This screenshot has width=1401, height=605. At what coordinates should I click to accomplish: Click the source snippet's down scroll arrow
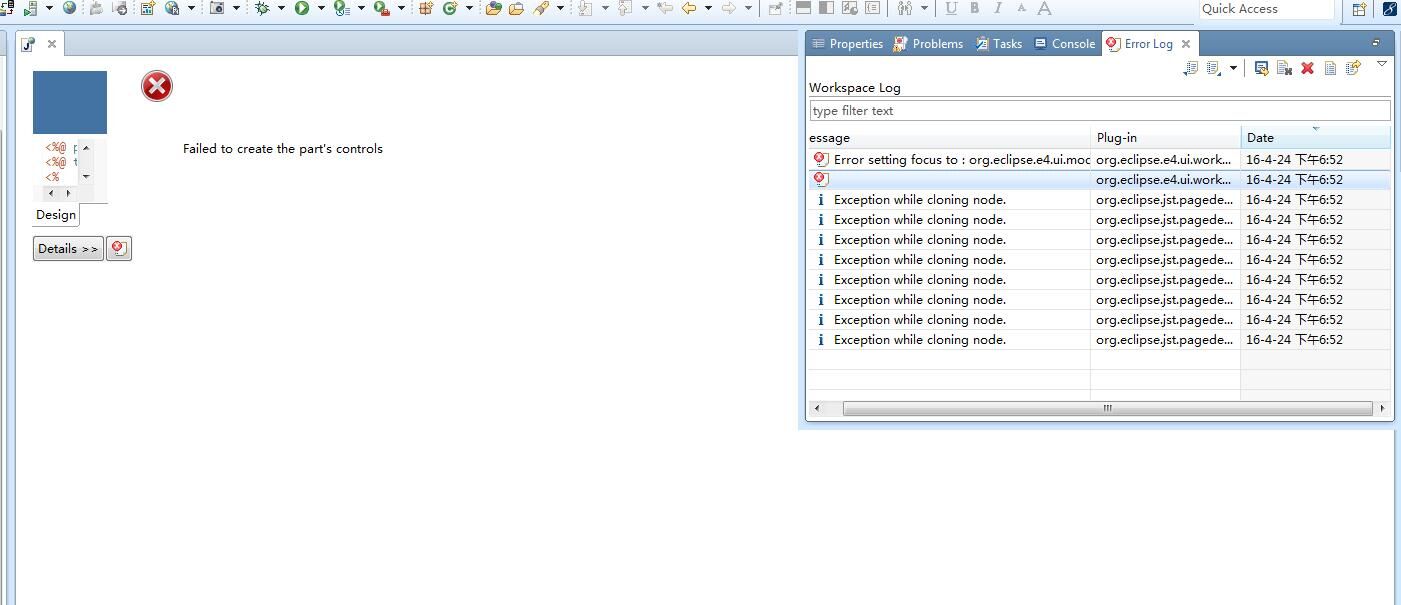point(86,177)
